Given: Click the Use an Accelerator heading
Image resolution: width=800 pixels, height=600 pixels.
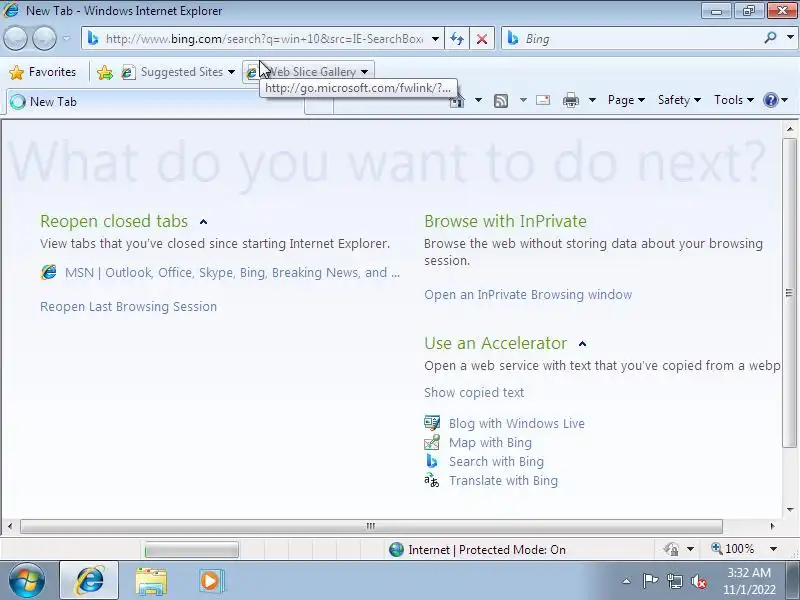Looking at the screenshot, I should (x=495, y=343).
